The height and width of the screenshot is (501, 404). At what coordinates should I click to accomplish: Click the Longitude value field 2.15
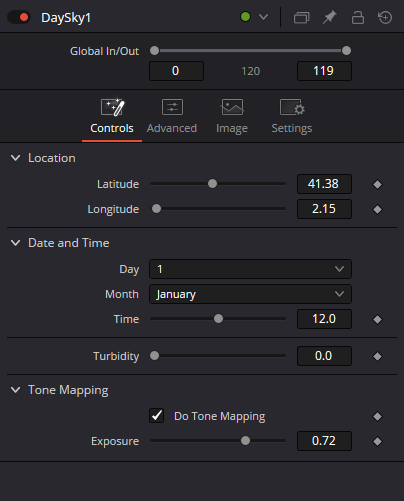pos(324,209)
